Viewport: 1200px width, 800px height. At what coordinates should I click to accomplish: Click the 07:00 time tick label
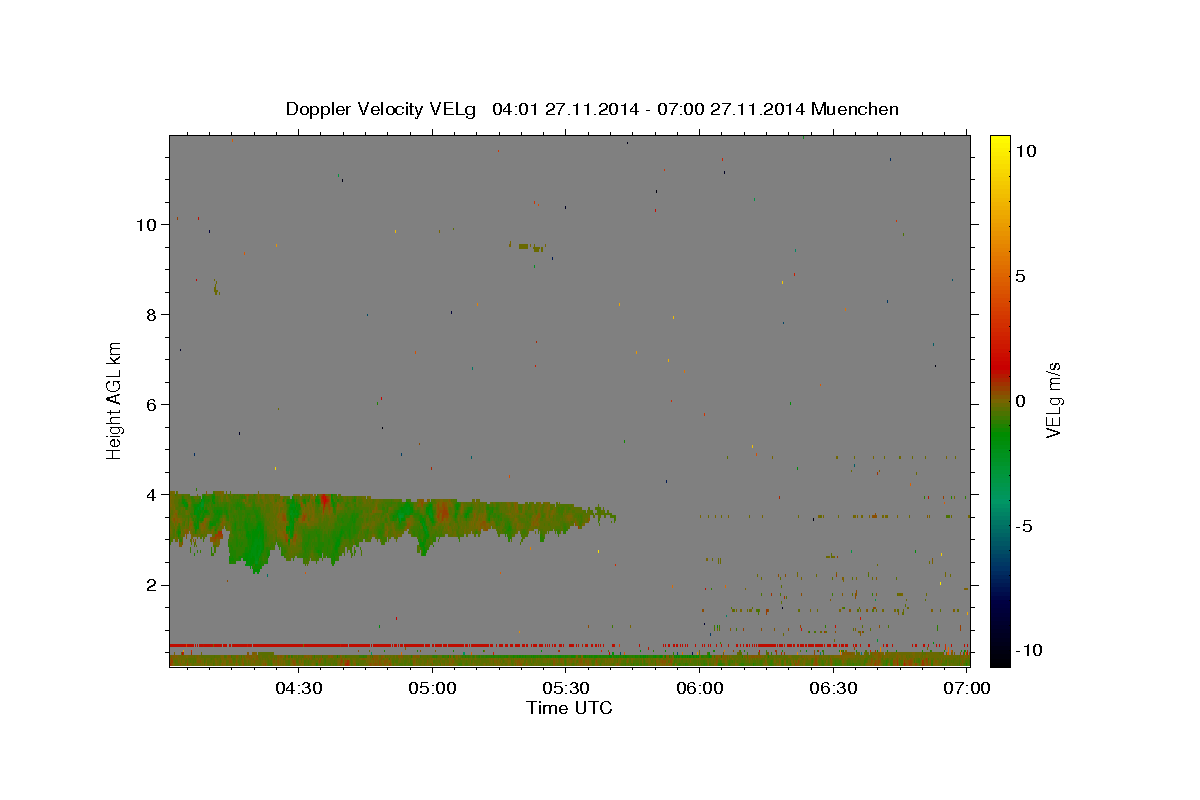[967, 689]
